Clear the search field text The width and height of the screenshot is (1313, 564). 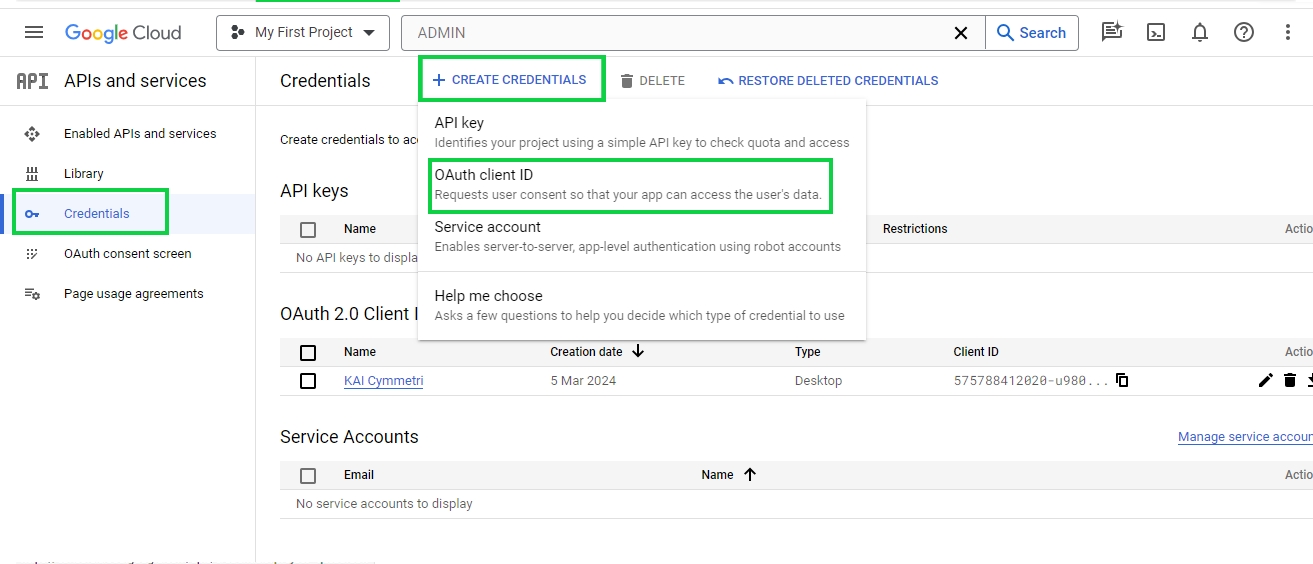960,33
